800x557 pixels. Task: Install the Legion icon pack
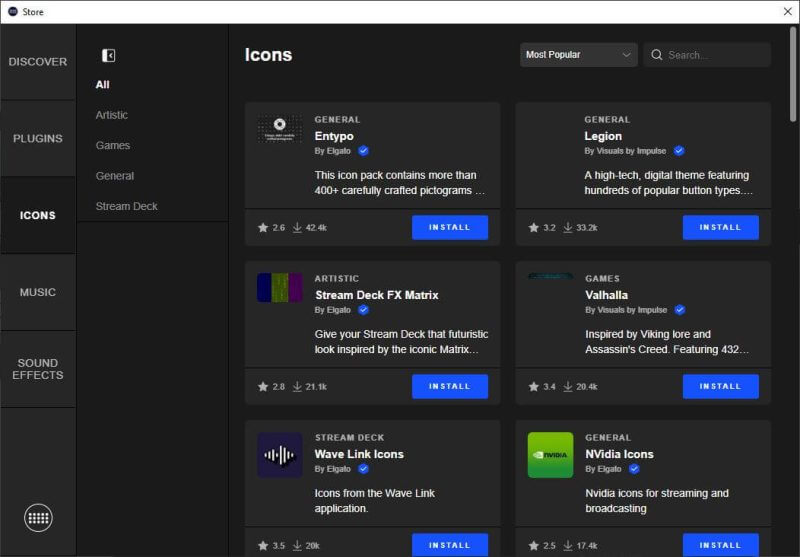coord(720,227)
